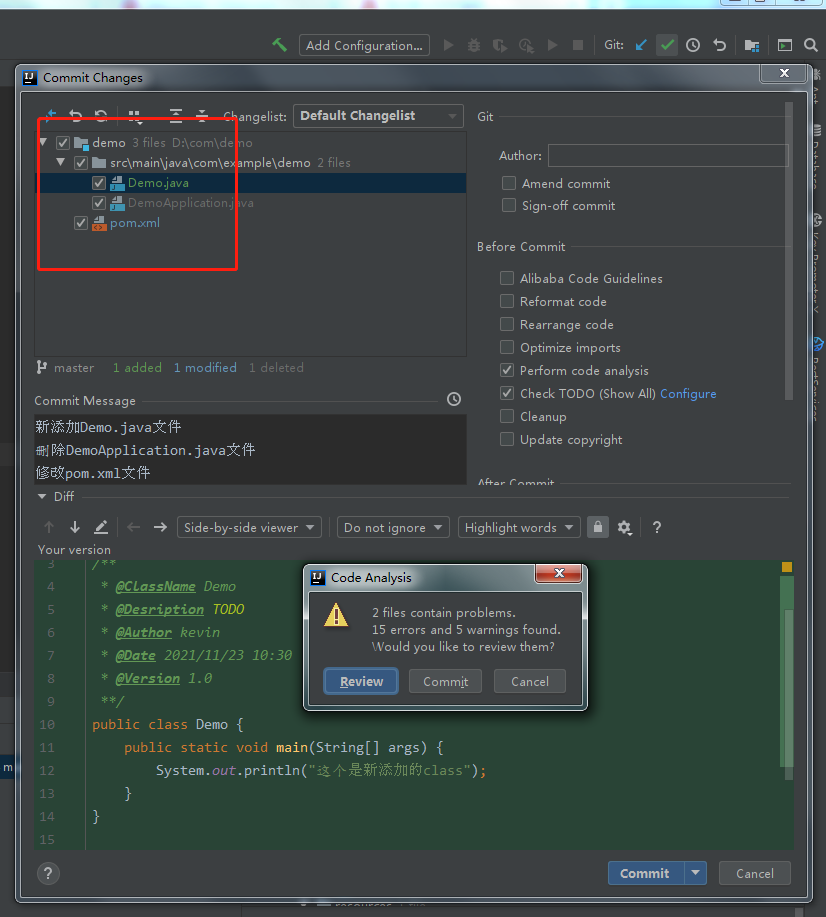826x917 pixels.
Task: Collapse the demo root tree node
Action: pos(43,142)
